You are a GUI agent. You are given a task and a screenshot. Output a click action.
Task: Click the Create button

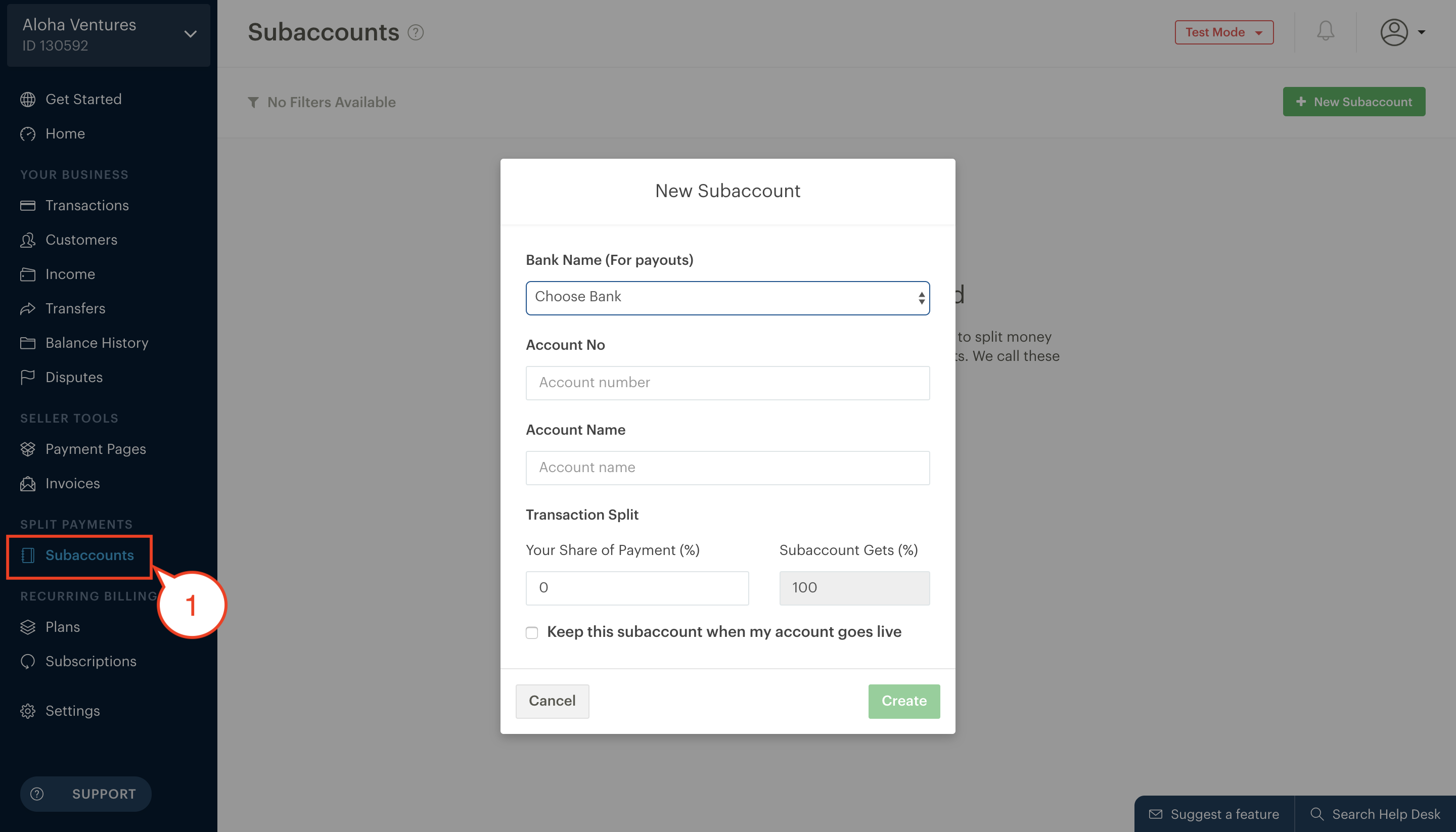pyautogui.click(x=904, y=701)
